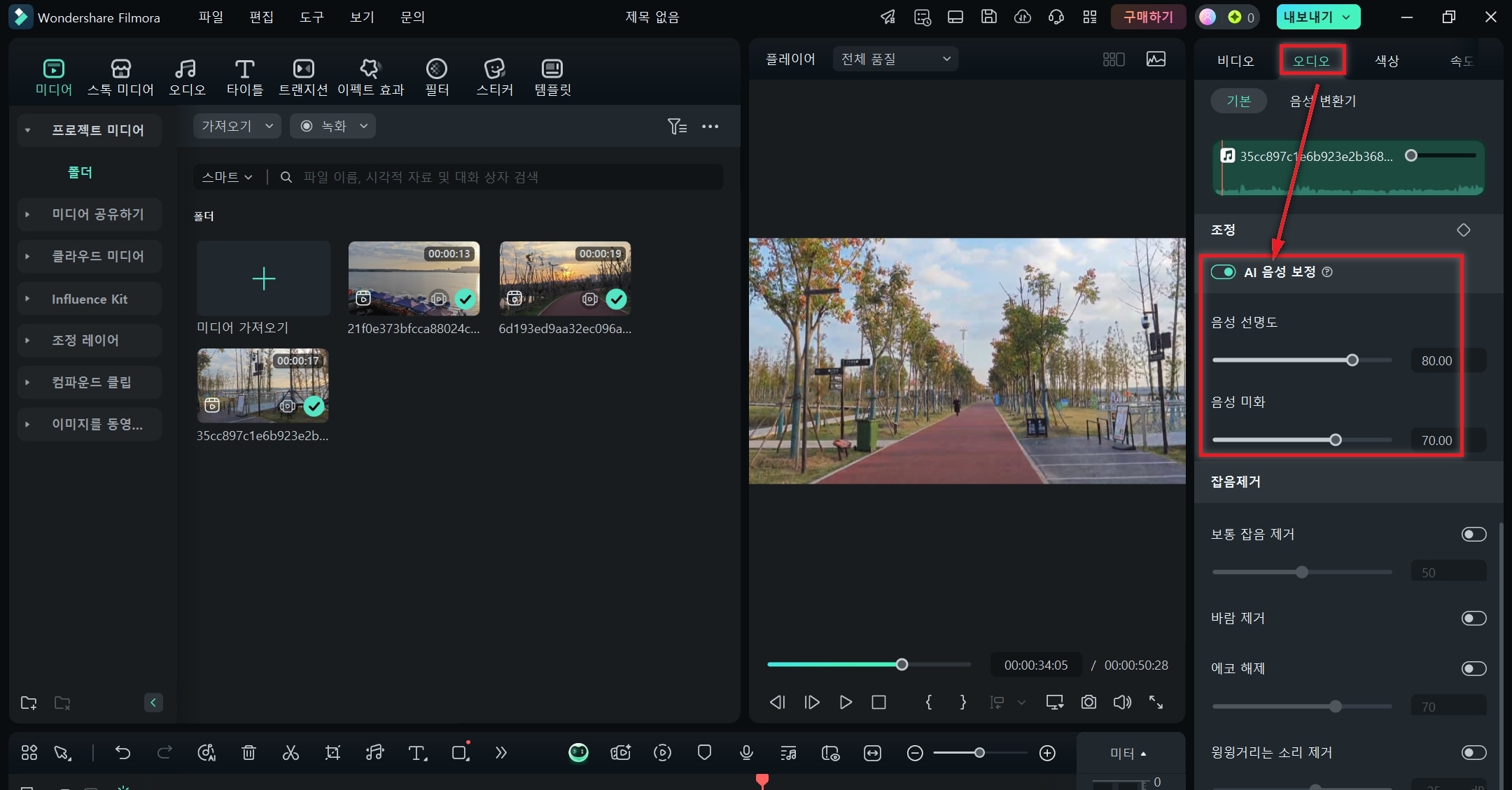Click the text tool in timeline toolbar
Image resolution: width=1512 pixels, height=790 pixels.
click(x=417, y=753)
